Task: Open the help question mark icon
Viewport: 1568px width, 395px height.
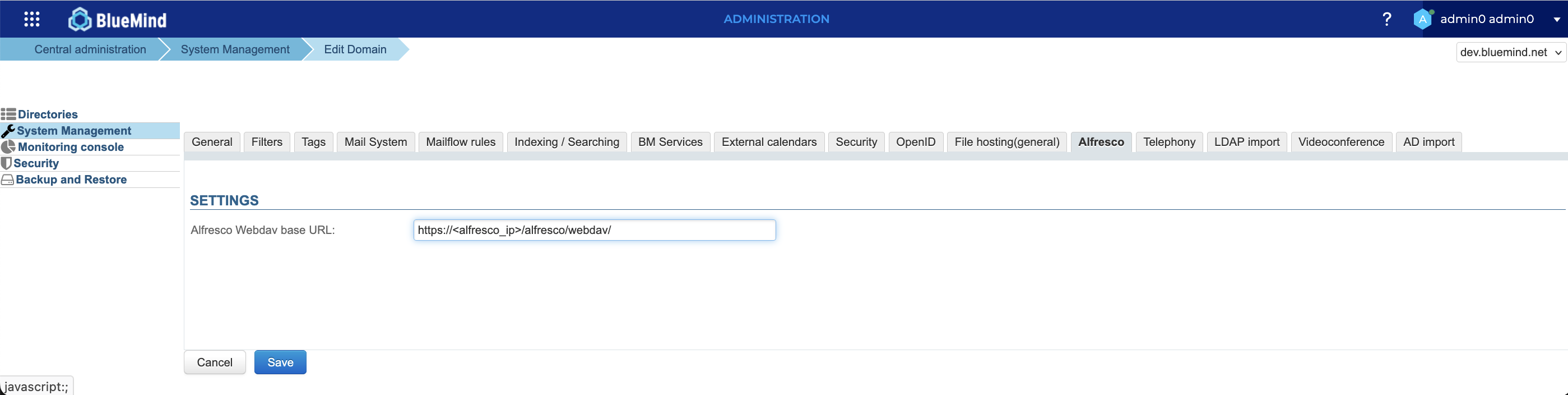Action: (x=1386, y=20)
